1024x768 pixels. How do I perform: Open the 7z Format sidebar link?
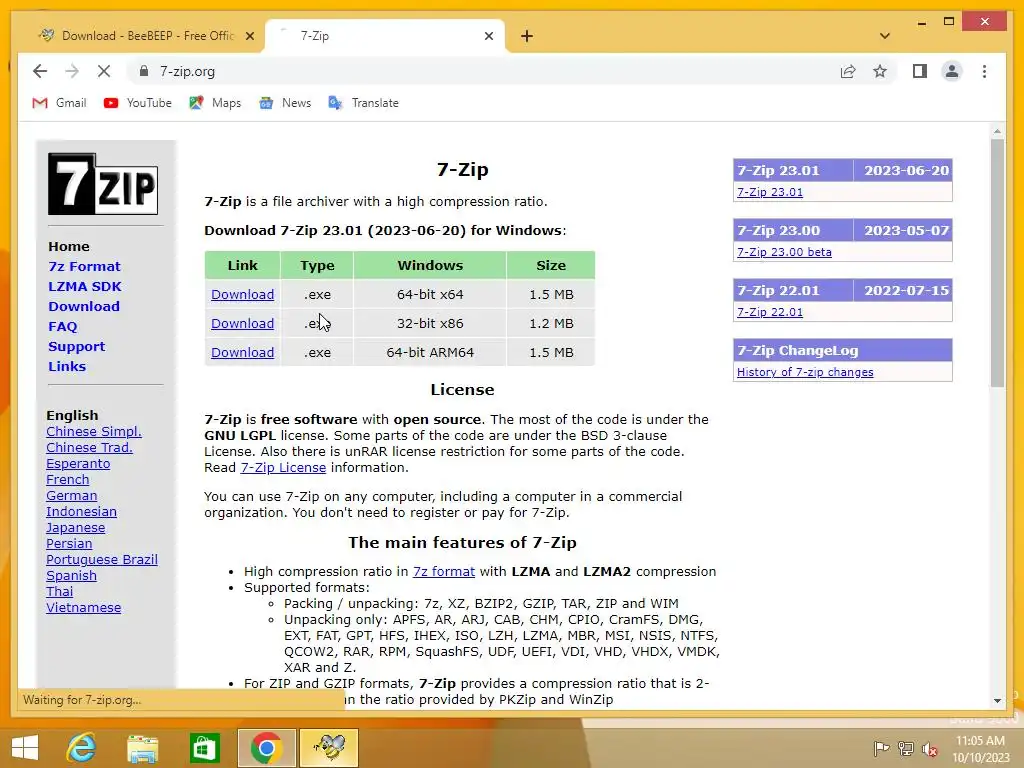(84, 266)
